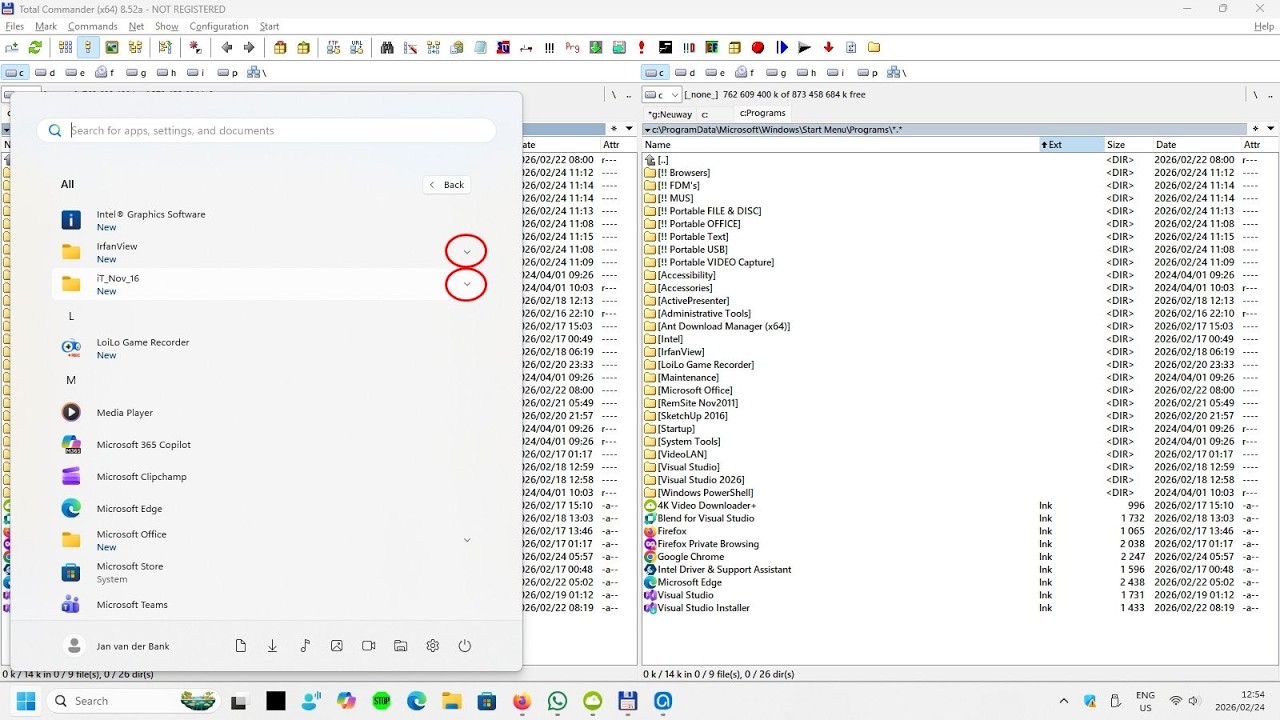Launch Microsoft Teams from app list
The height and width of the screenshot is (720, 1280).
(132, 604)
